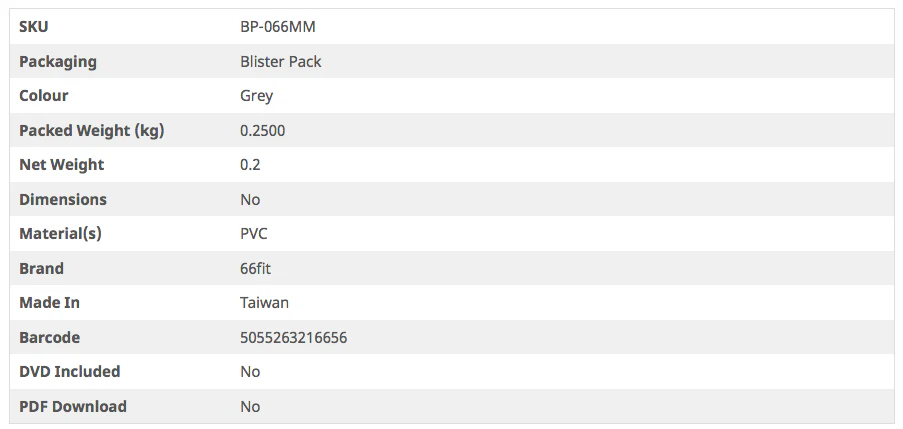
Task: Click the barcode number 5055263216656
Action: [294, 337]
